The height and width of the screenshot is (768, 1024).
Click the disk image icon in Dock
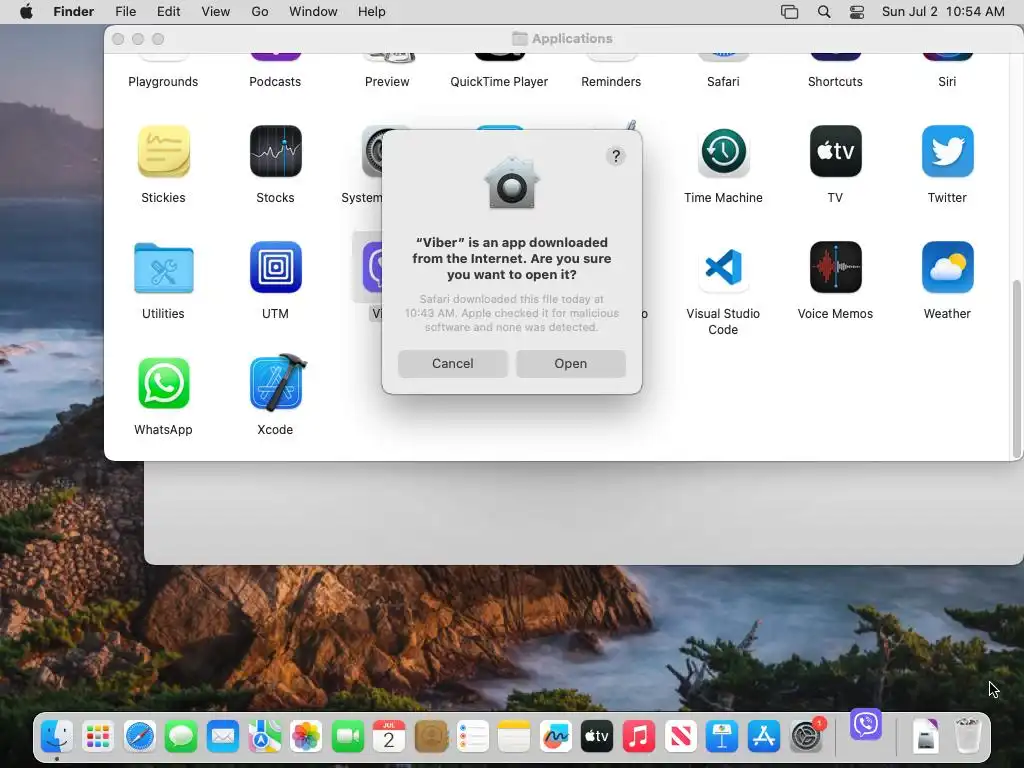(925, 737)
